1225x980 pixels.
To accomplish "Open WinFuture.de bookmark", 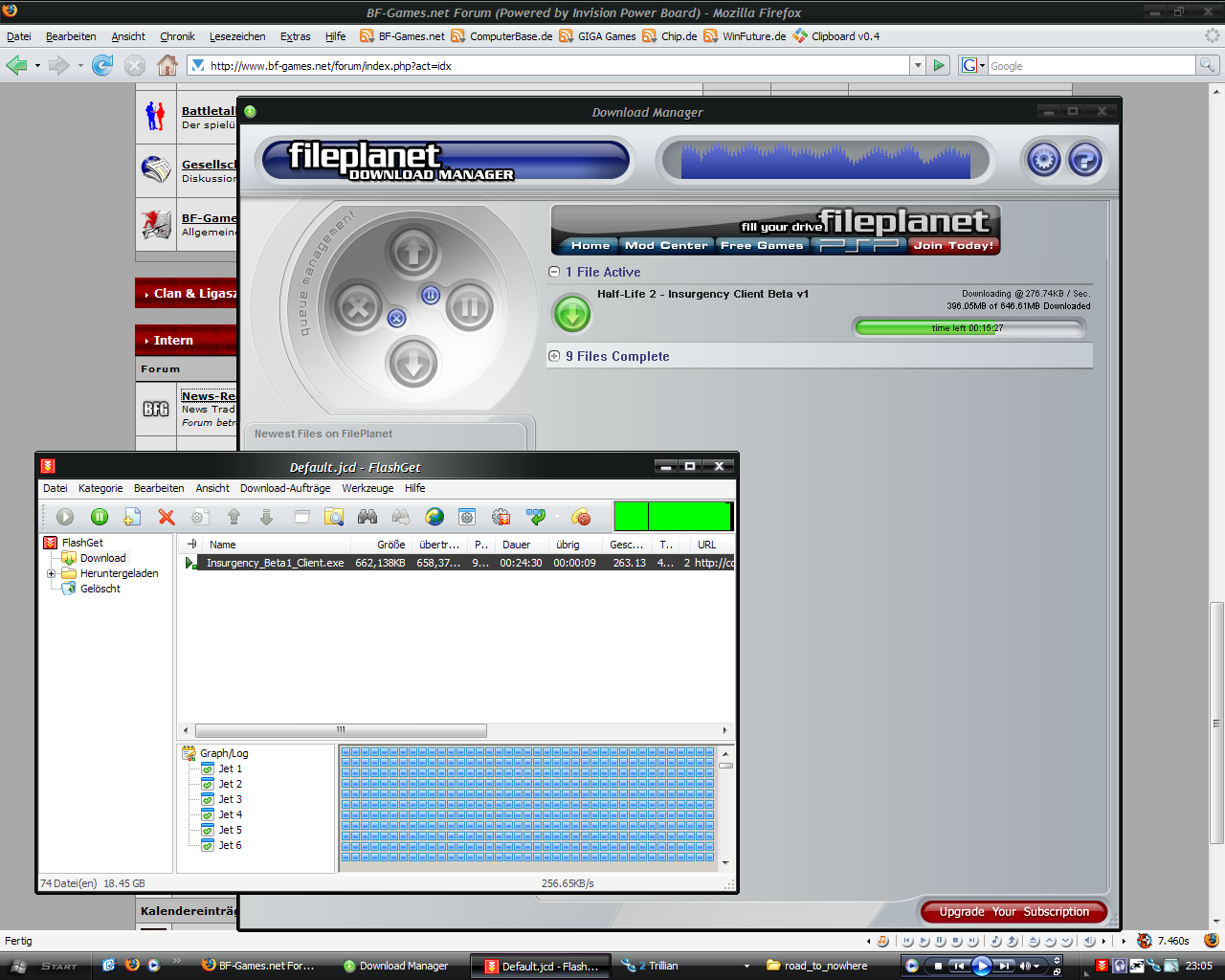I will [x=745, y=36].
